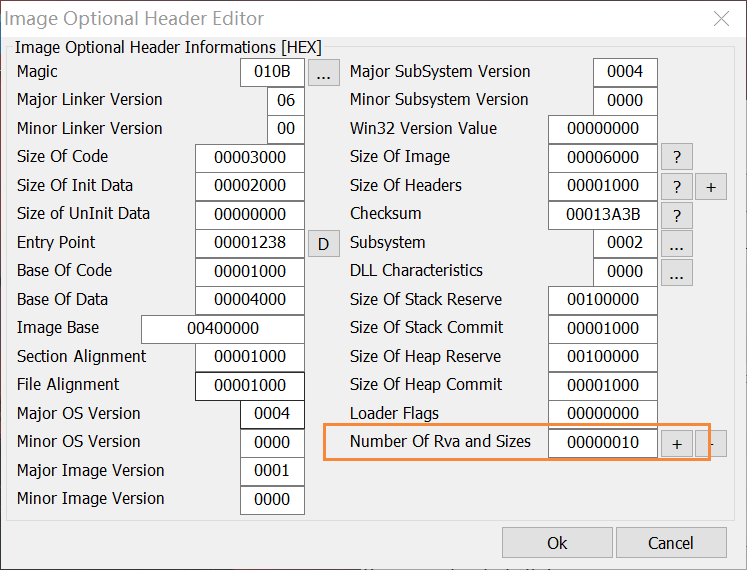Click the Entry Point value field
747x570 pixels.
coord(250,243)
